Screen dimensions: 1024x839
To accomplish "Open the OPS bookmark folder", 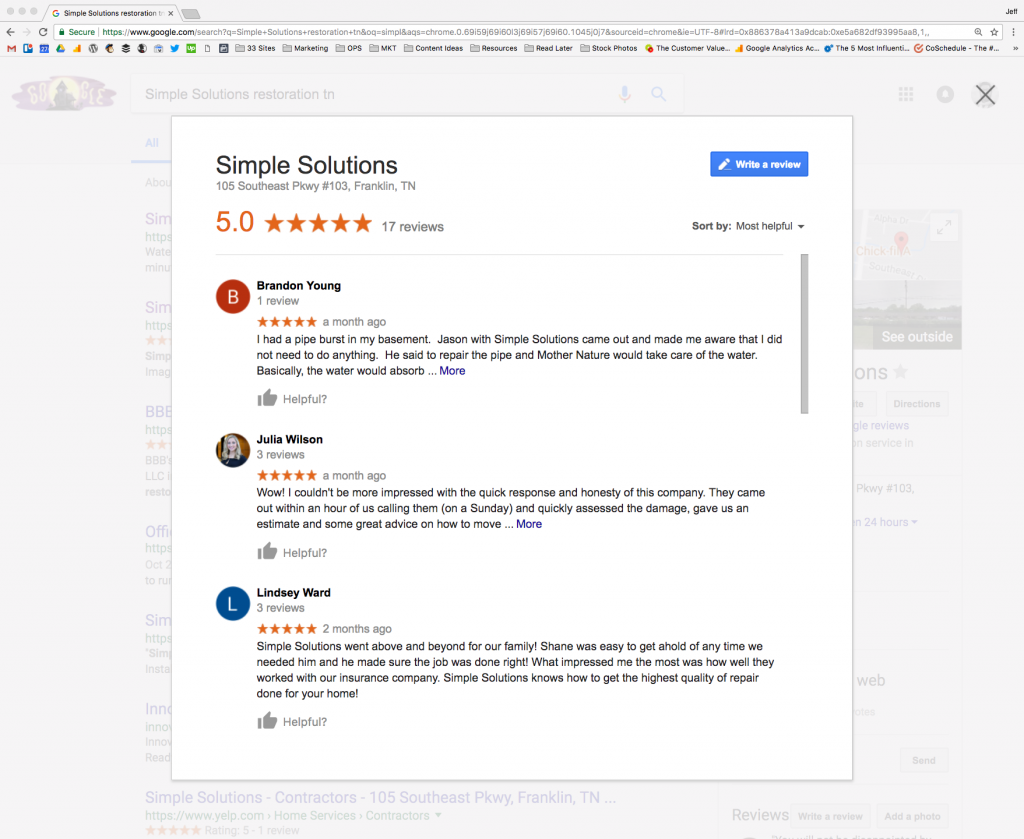I will (349, 48).
